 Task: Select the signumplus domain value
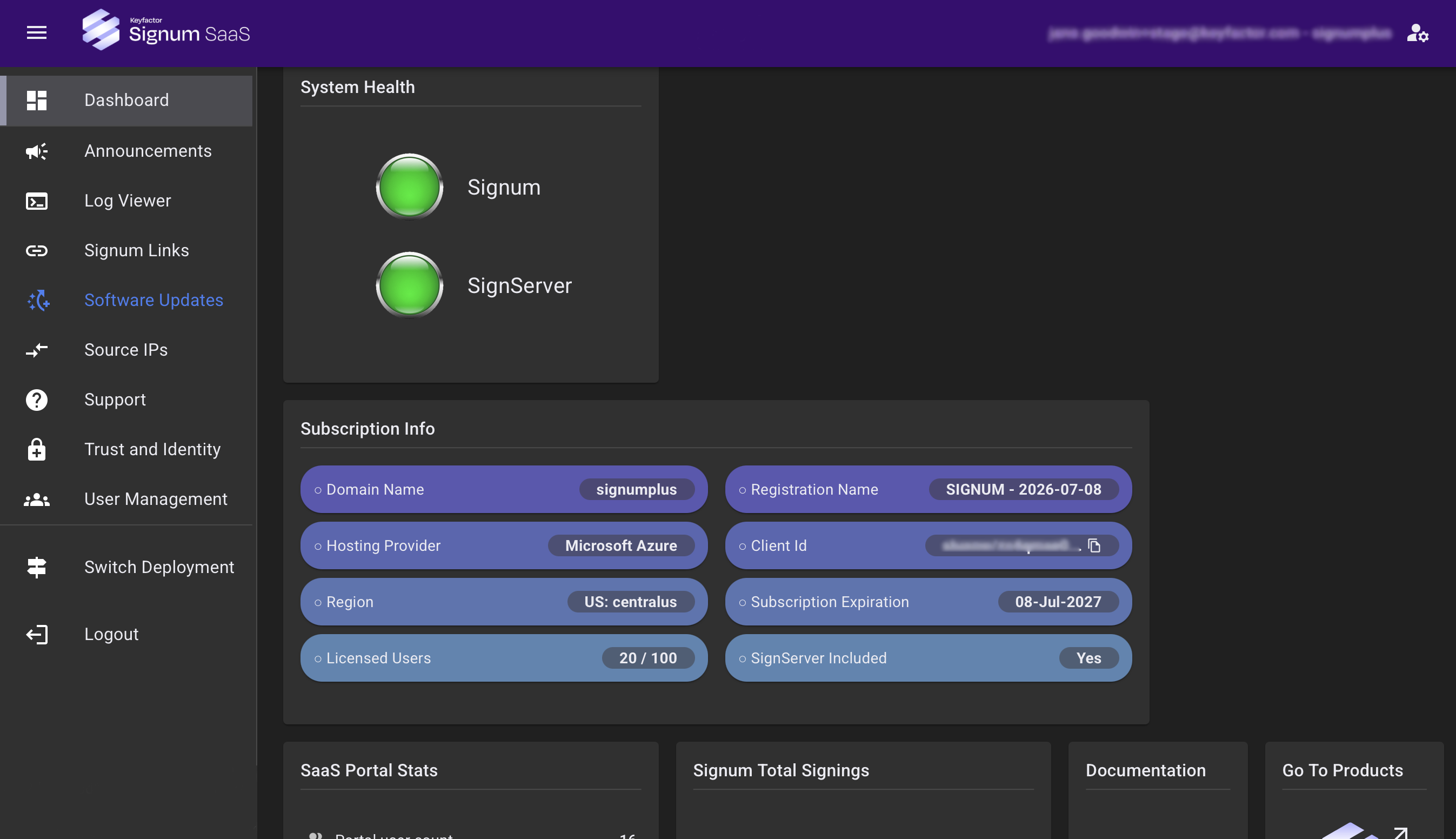tap(637, 489)
